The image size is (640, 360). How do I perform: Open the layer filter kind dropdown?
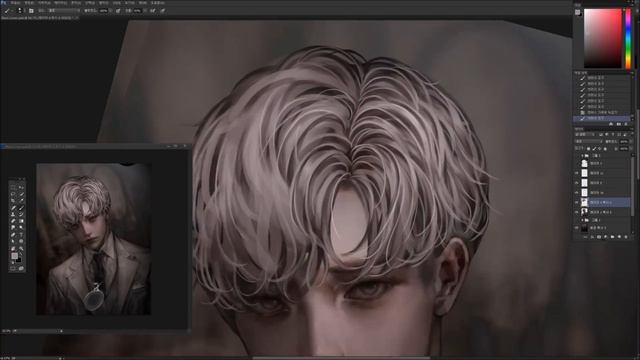pos(585,134)
